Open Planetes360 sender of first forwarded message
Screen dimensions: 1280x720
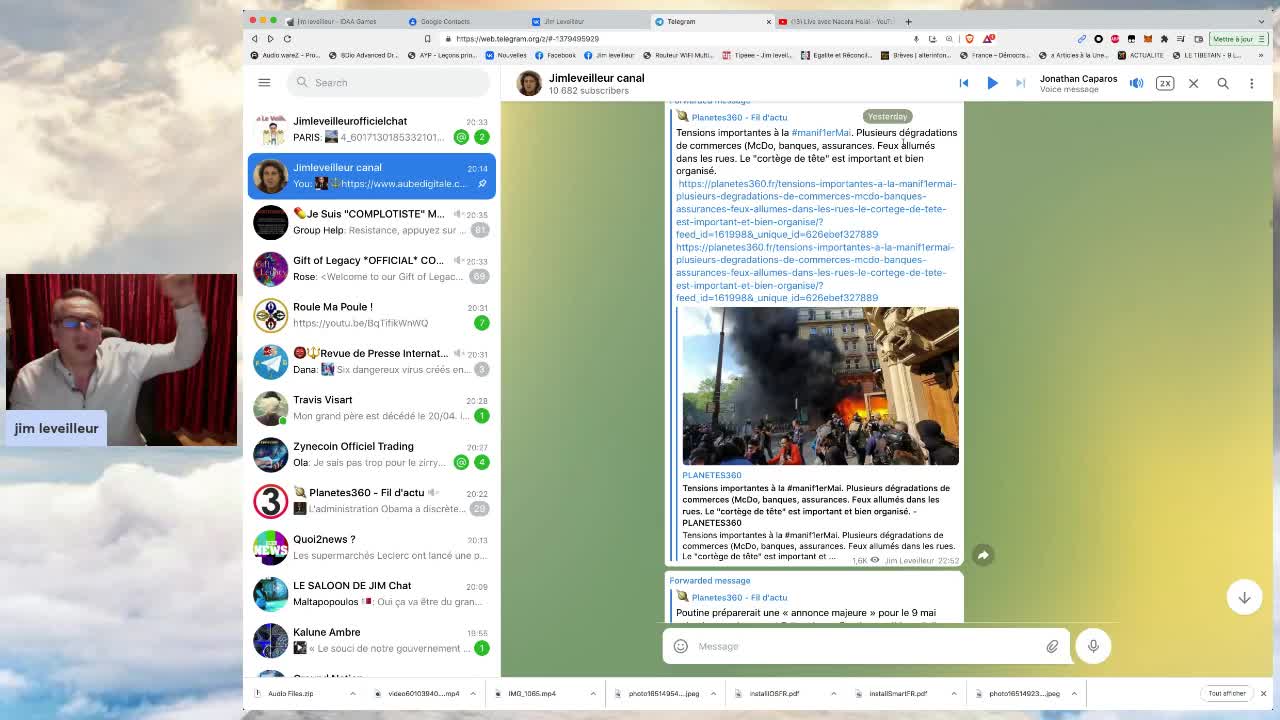(739, 117)
